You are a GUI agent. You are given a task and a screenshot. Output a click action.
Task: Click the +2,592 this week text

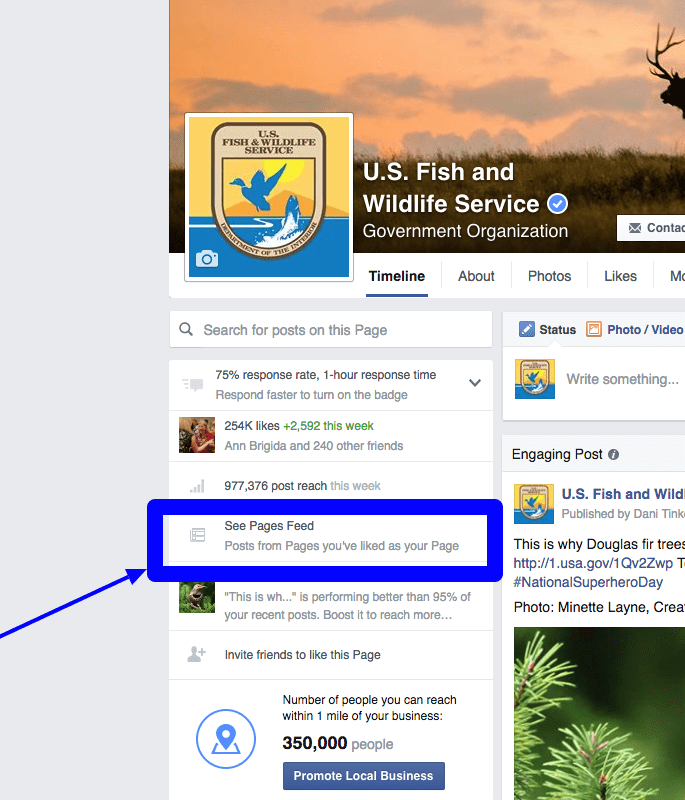point(328,426)
